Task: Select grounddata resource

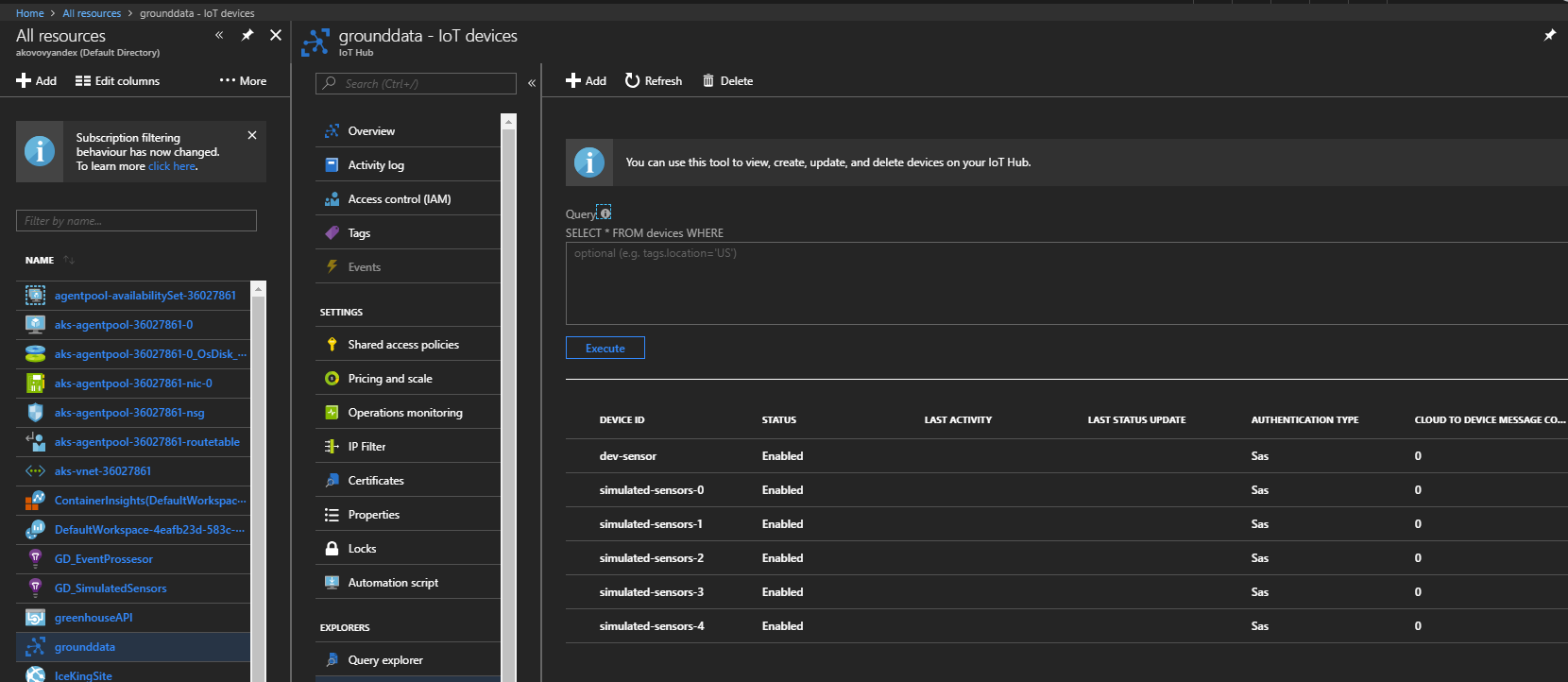Action: pos(133,646)
